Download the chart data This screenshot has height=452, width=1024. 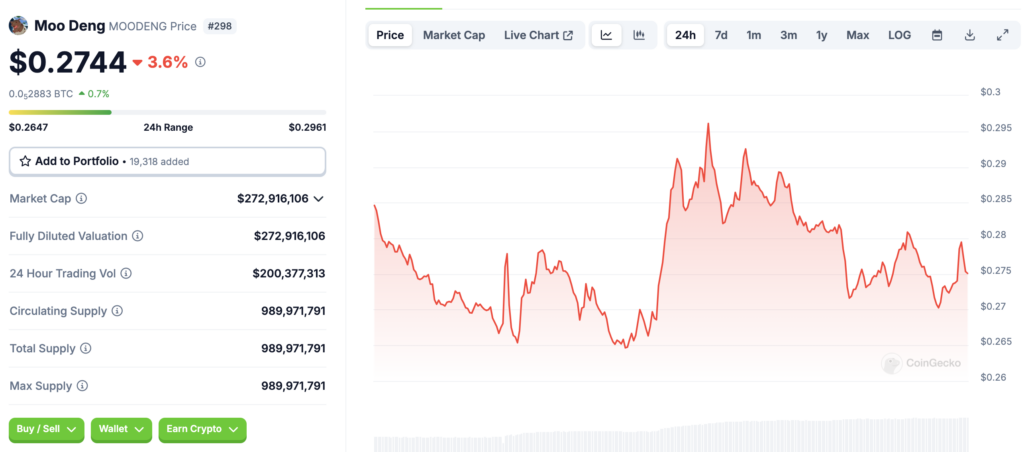(970, 35)
